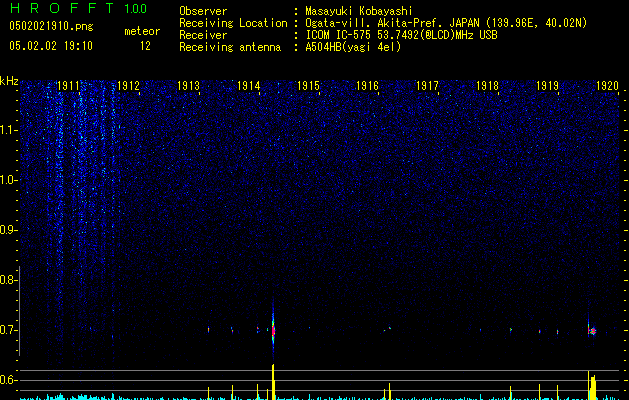Viewport: 629px width, 400px height.
Task: Select the ICOM IC-575 53.7492 MHz receiver text
Action: pyautogui.click(x=401, y=35)
